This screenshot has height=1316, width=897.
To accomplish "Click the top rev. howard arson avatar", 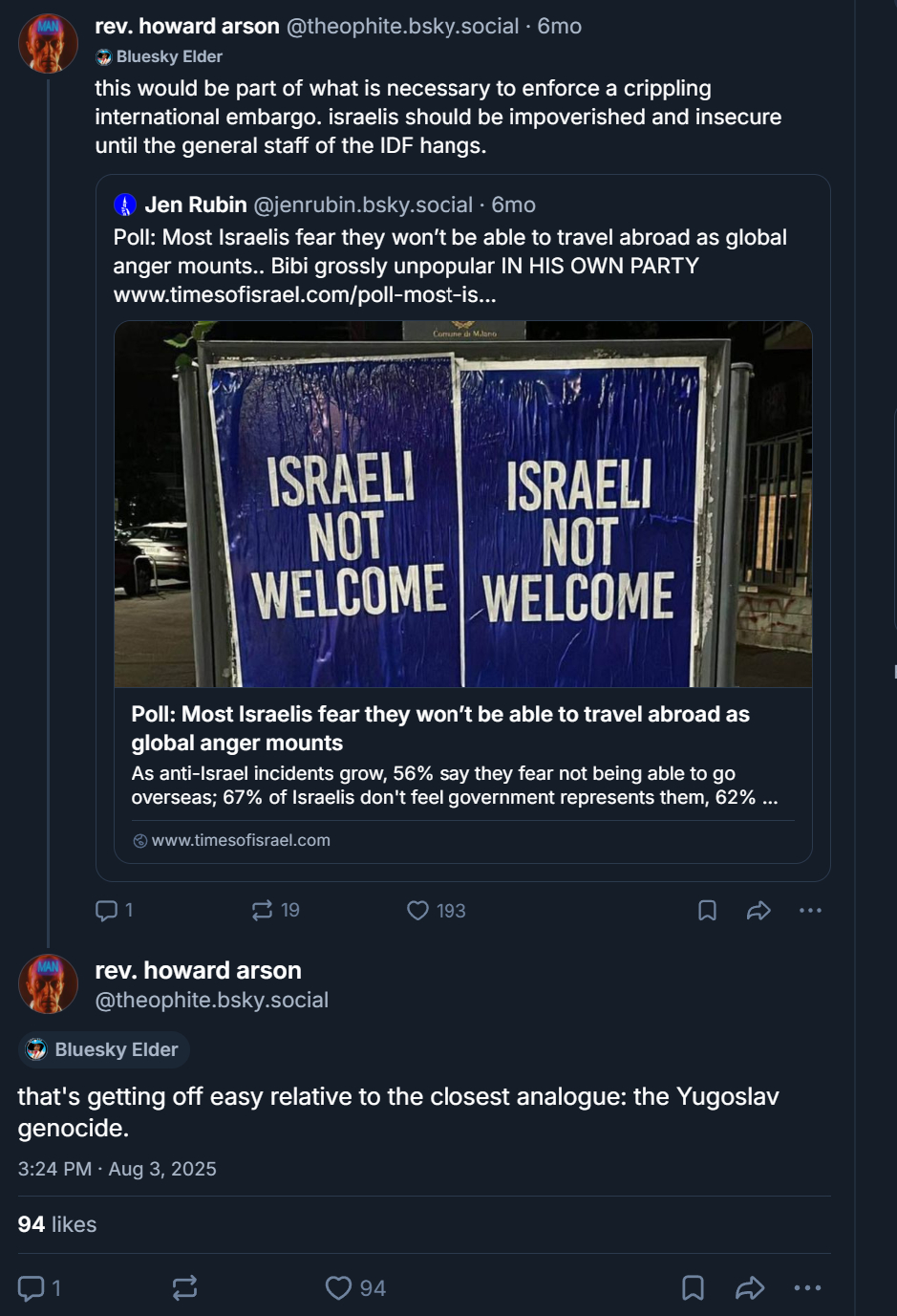I will (48, 44).
